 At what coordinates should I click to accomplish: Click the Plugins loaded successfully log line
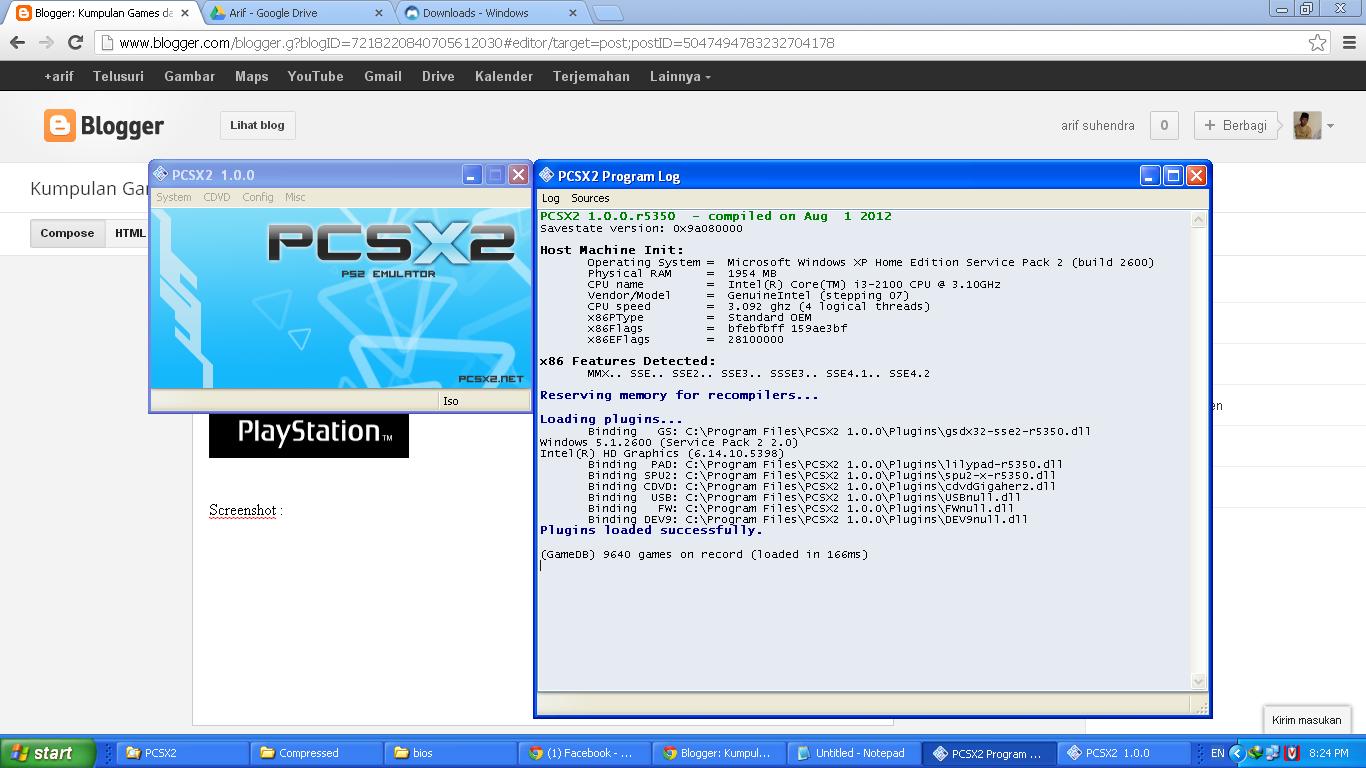pyautogui.click(x=651, y=530)
